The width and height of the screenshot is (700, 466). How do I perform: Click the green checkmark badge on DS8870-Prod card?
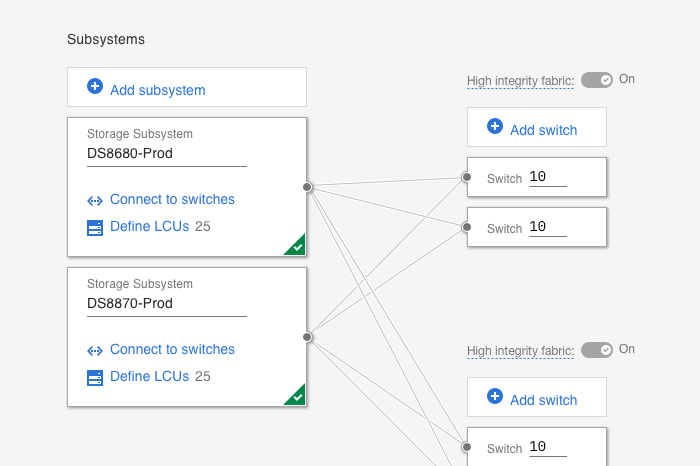(296, 396)
